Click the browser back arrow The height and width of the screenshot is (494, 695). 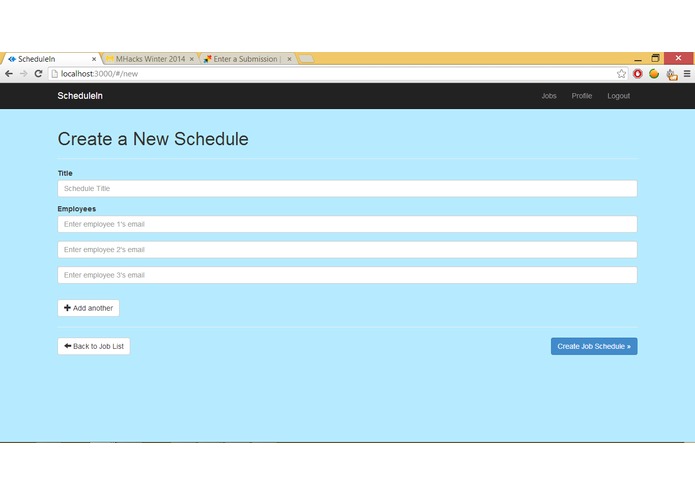pyautogui.click(x=9, y=74)
